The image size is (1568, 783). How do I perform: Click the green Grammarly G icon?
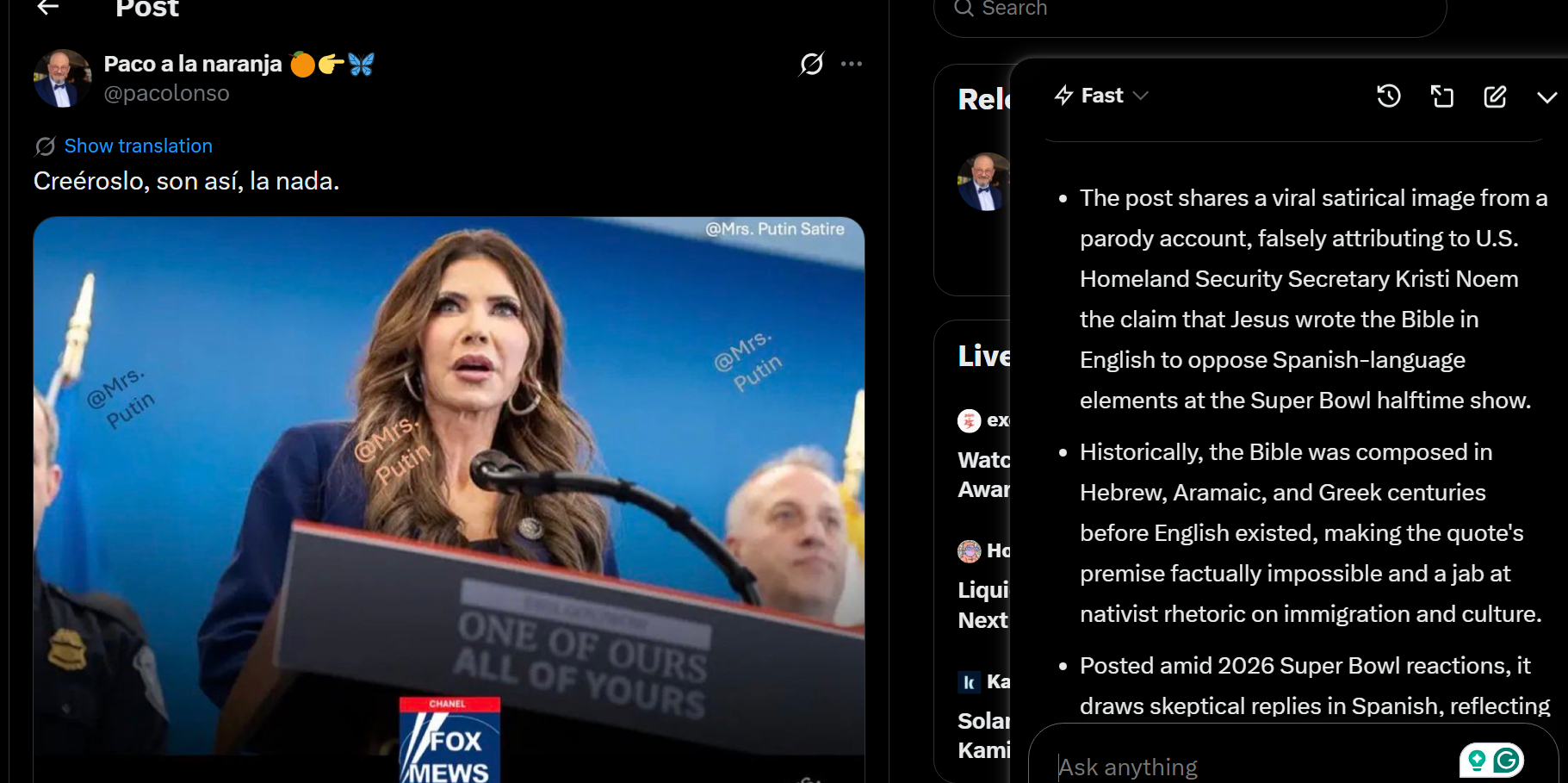point(1507,760)
